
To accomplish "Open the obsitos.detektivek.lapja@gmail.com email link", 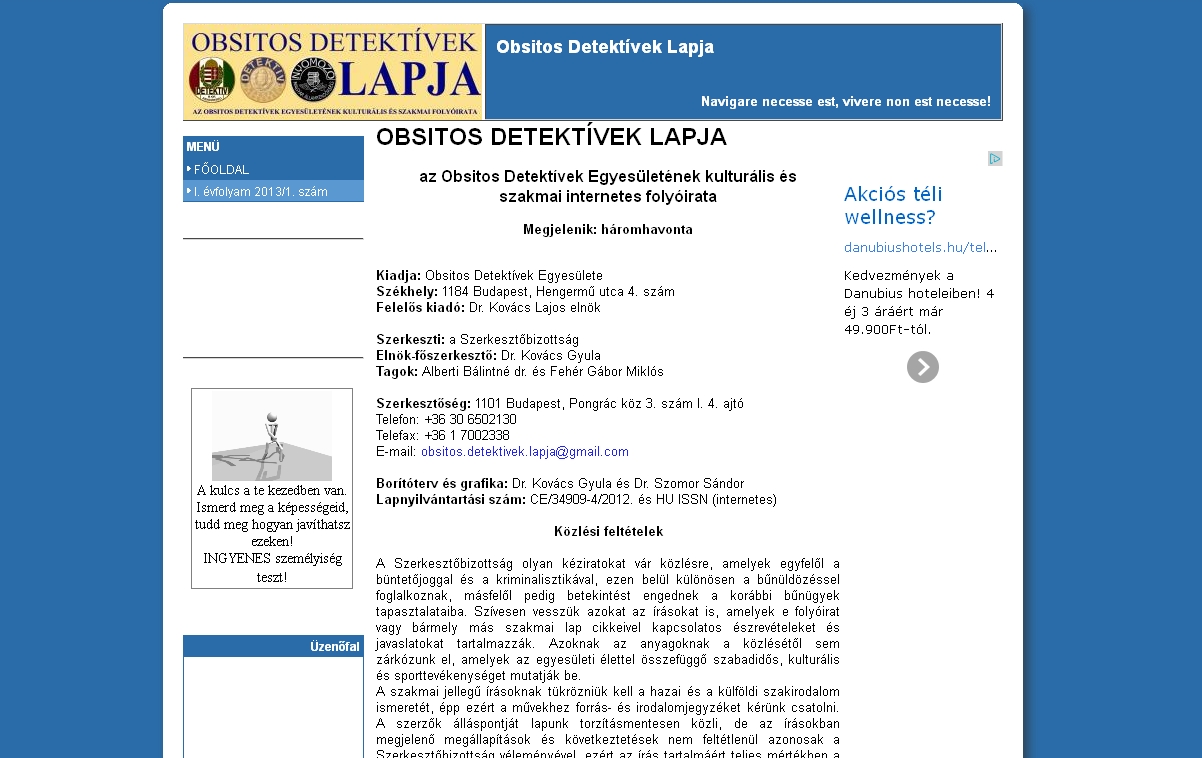I will click(x=525, y=452).
